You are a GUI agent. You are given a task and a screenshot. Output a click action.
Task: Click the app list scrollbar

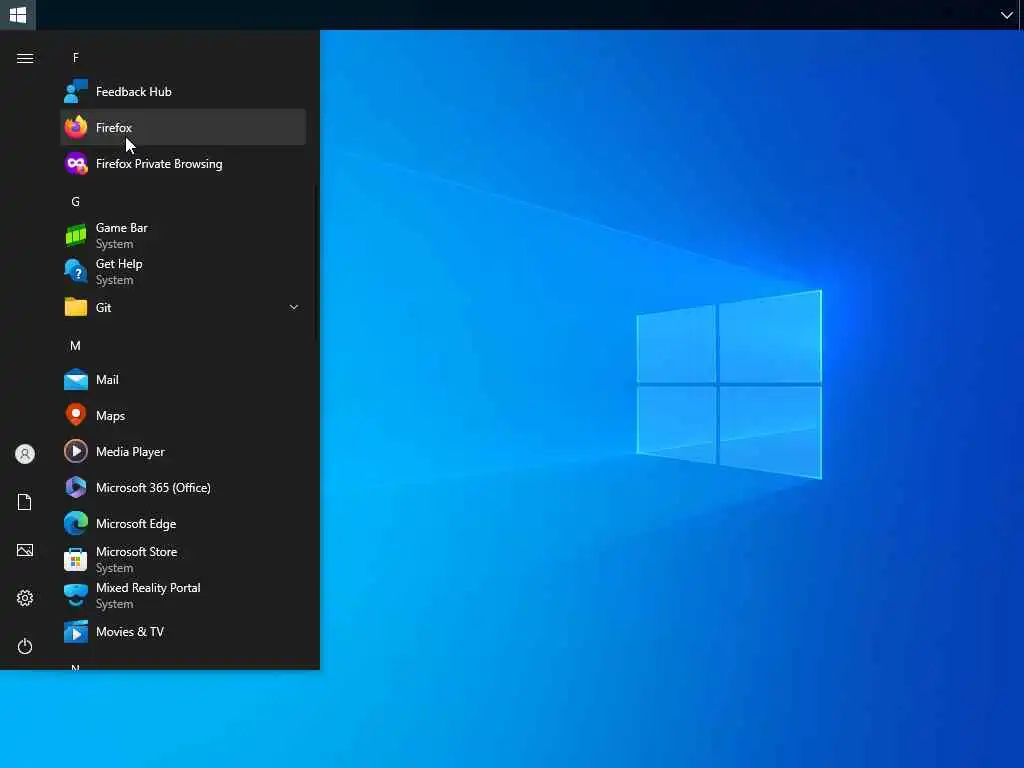(317, 261)
